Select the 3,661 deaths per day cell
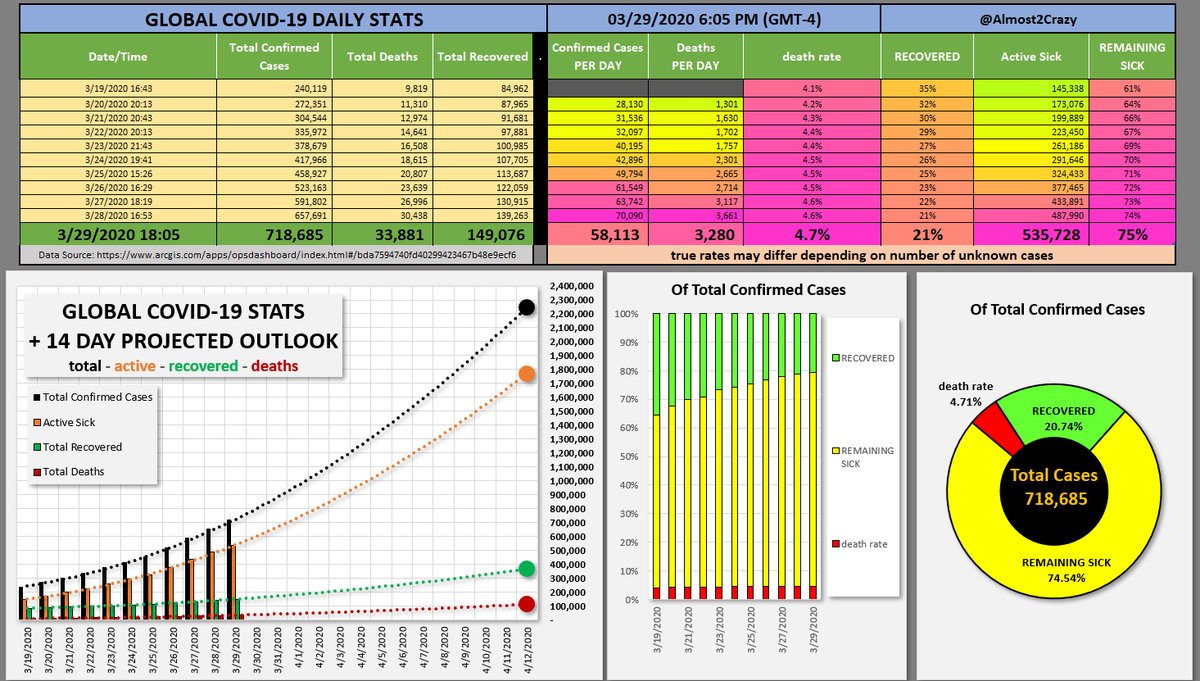The image size is (1200, 681). coord(696,214)
